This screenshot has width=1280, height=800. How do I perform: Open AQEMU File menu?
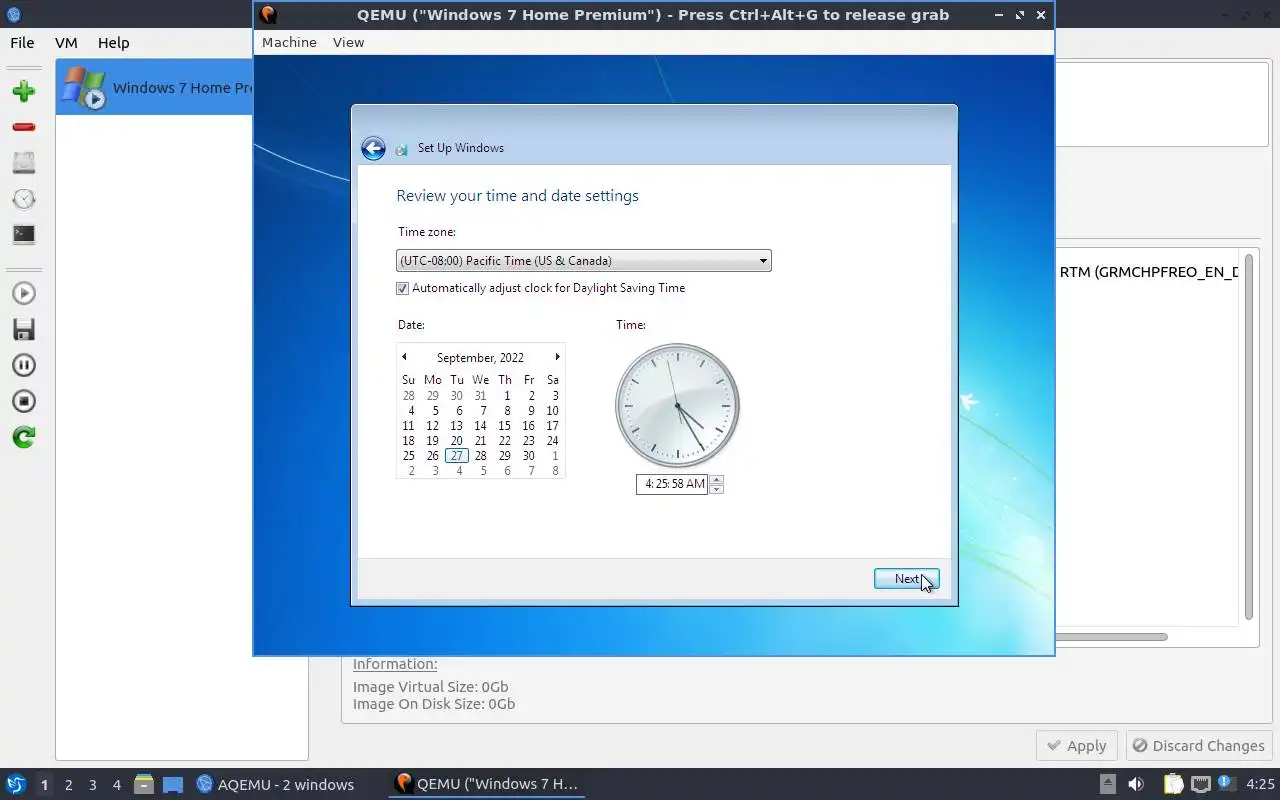[x=22, y=43]
